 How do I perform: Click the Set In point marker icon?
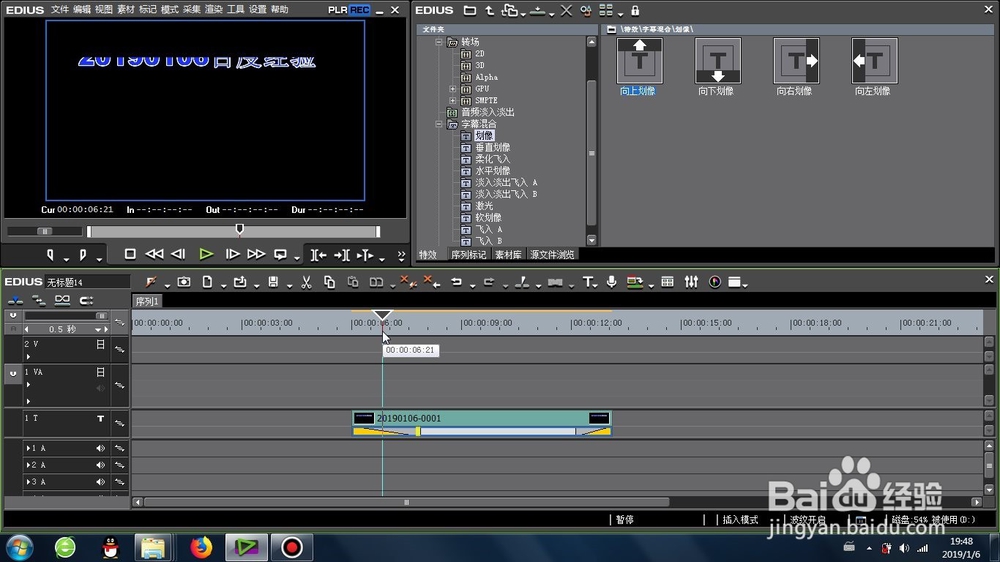[x=51, y=255]
